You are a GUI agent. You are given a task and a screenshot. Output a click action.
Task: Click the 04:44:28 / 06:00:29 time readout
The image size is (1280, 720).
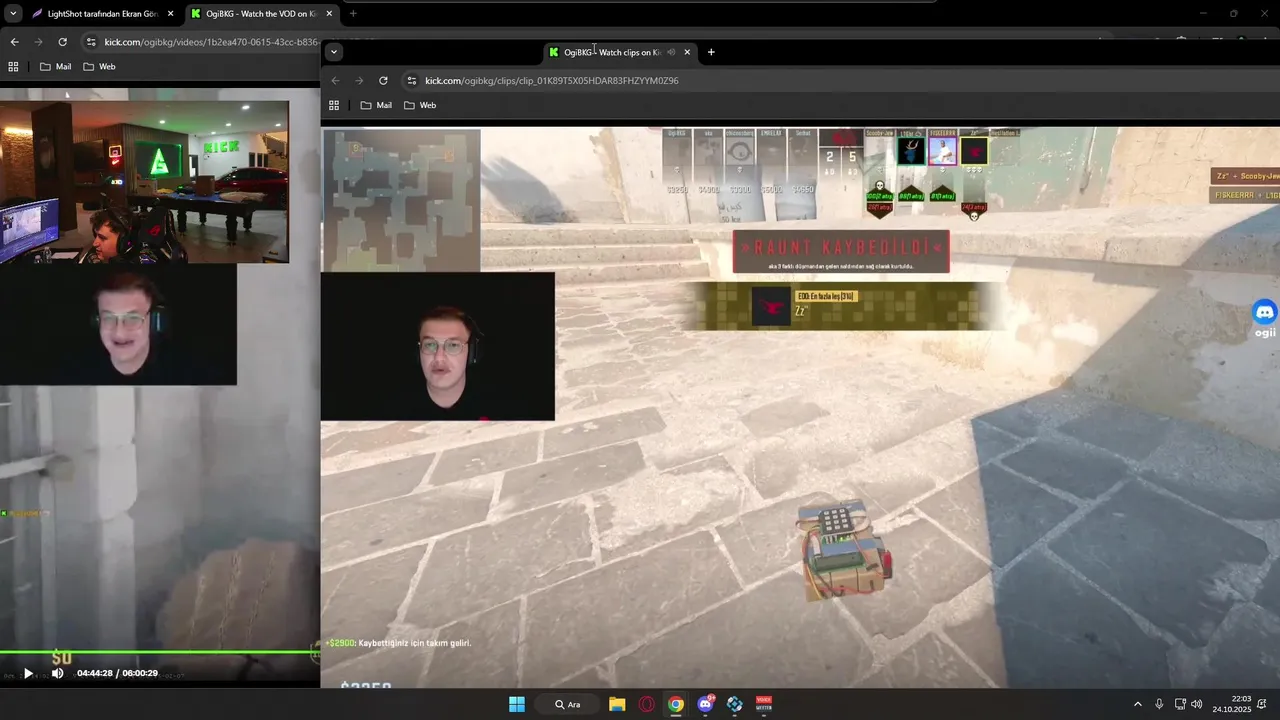point(117,673)
